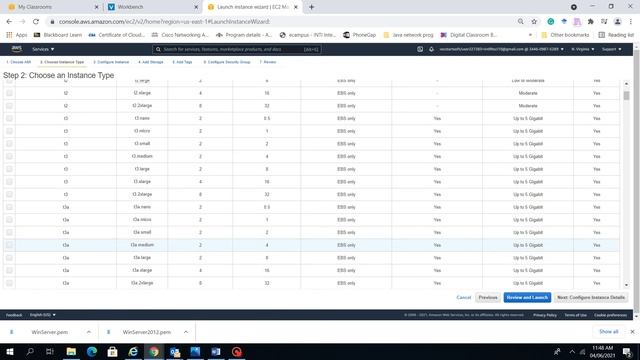Open the Chrome three-dot menu
Screen dimensions: 640x360
(x=631, y=22)
